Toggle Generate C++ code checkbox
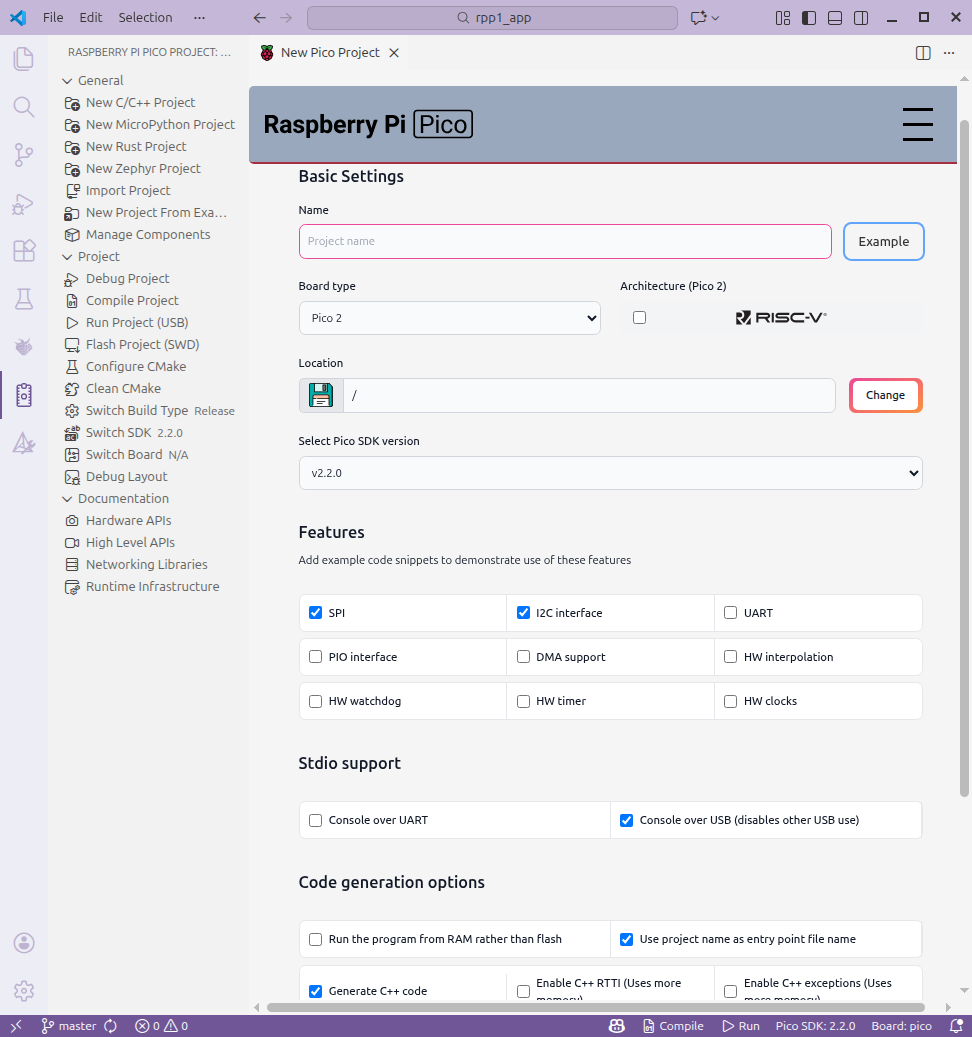Viewport: 972px width, 1037px height. pos(315,991)
